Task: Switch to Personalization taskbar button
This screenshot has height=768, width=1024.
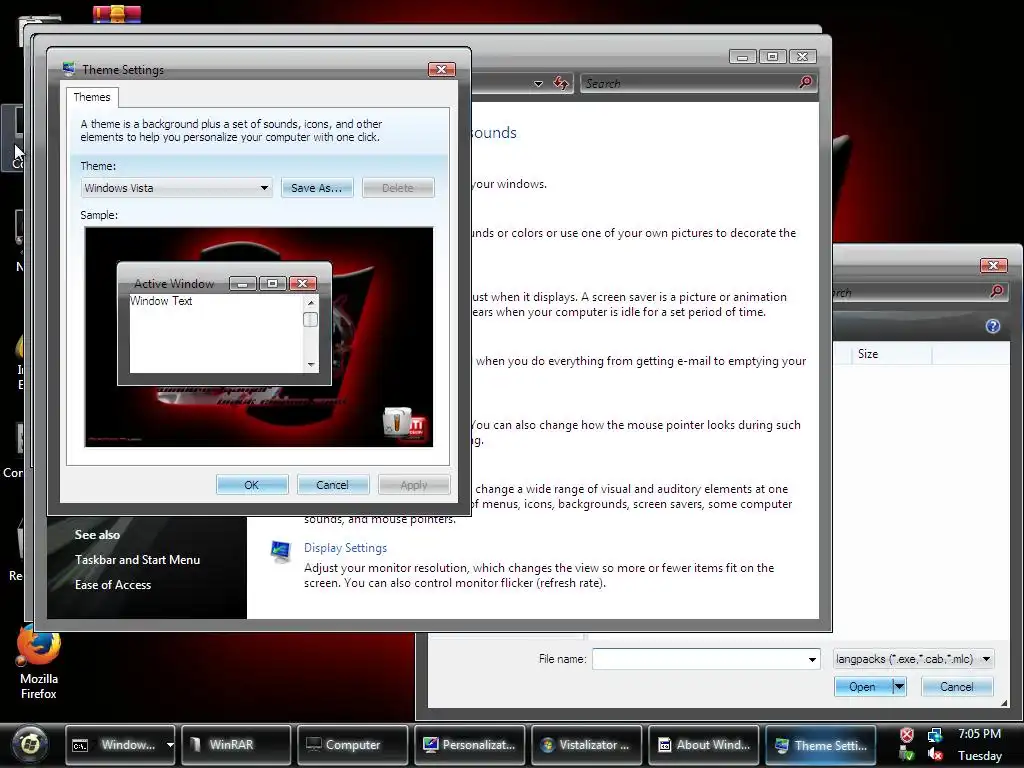Action: click(x=470, y=745)
